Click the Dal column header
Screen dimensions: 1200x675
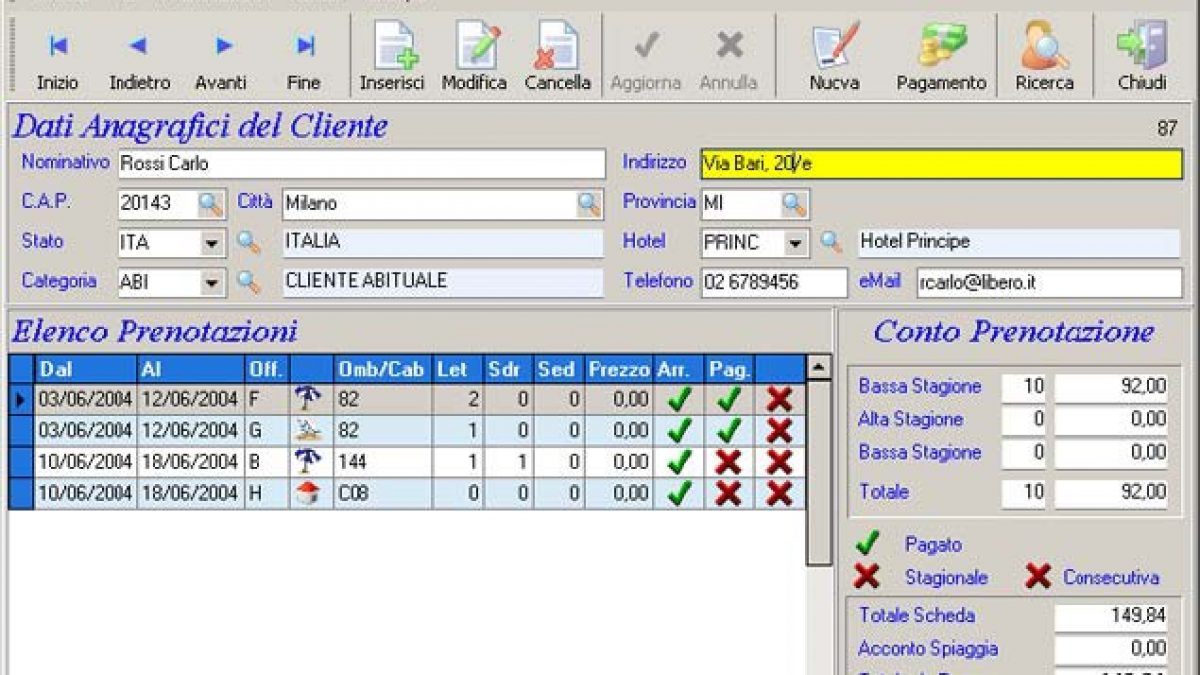click(x=86, y=369)
